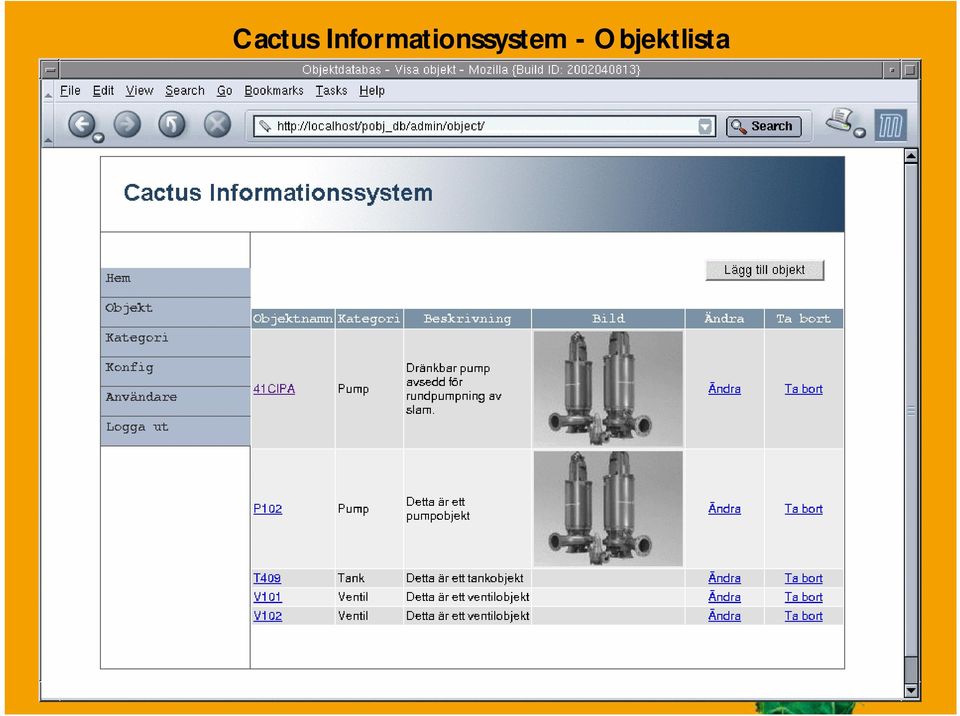The height and width of the screenshot is (716, 960).
Task: Click the Cactus Informationssystem banner heading
Action: [x=278, y=193]
